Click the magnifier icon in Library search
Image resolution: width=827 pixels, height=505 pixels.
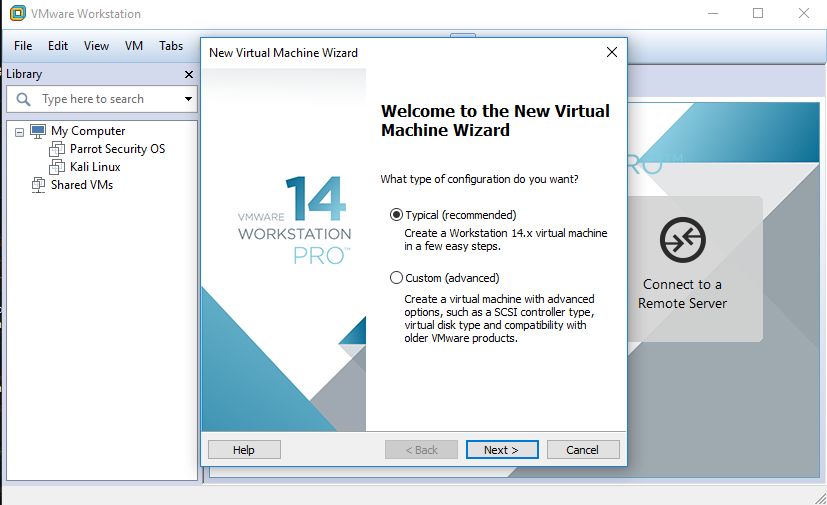23,99
